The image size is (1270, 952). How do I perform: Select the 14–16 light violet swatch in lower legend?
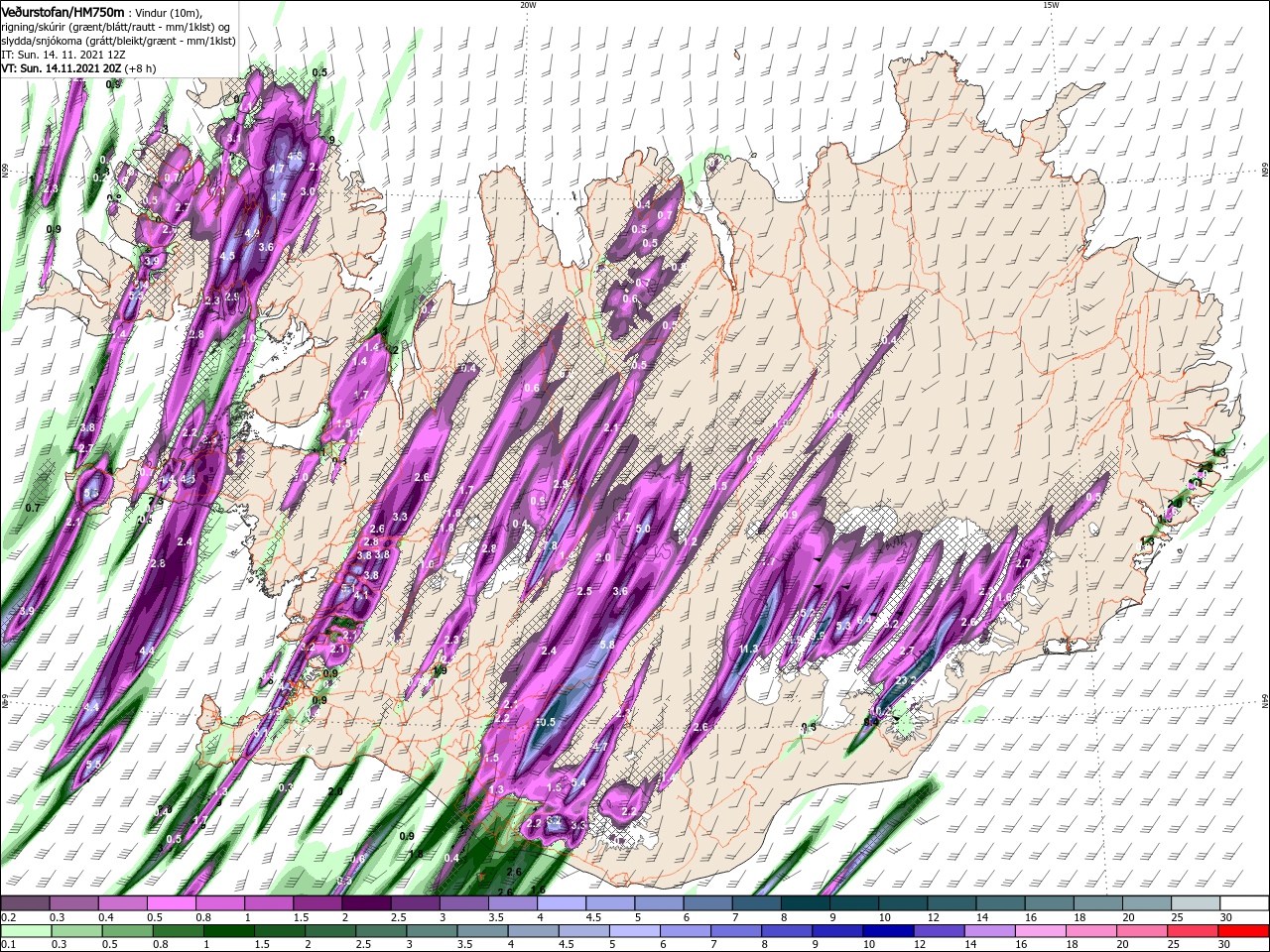(x=991, y=931)
